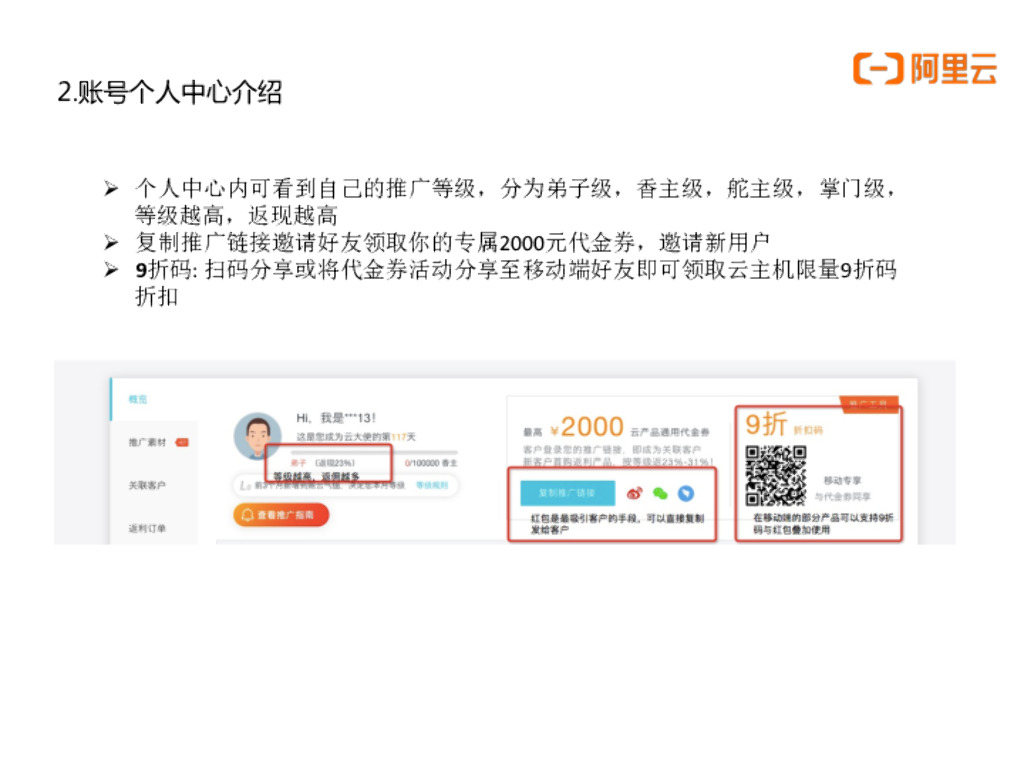
Task: Open the 返利订单 sidebar item
Action: click(x=147, y=528)
